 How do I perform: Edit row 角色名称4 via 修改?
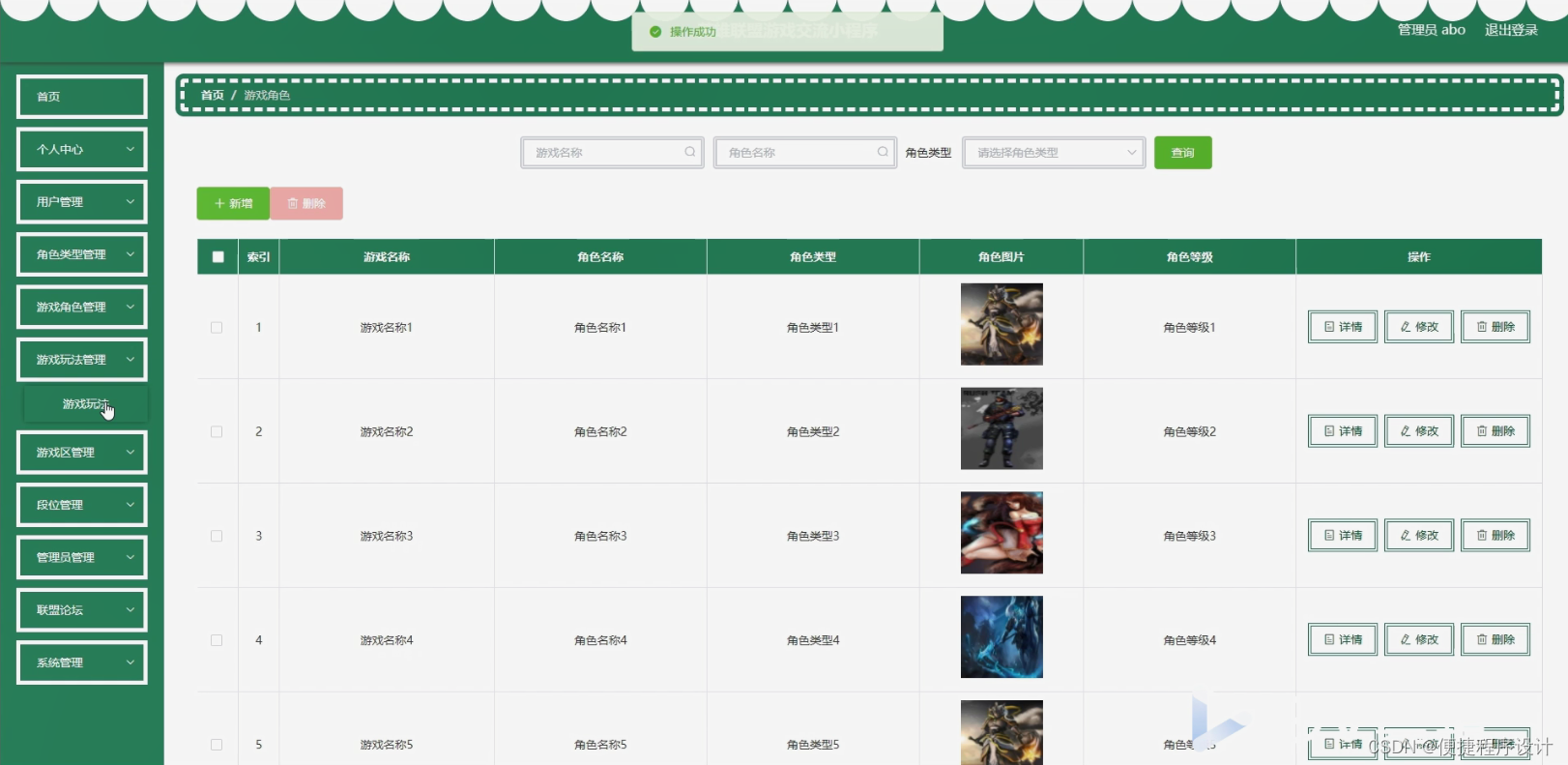click(x=1419, y=640)
